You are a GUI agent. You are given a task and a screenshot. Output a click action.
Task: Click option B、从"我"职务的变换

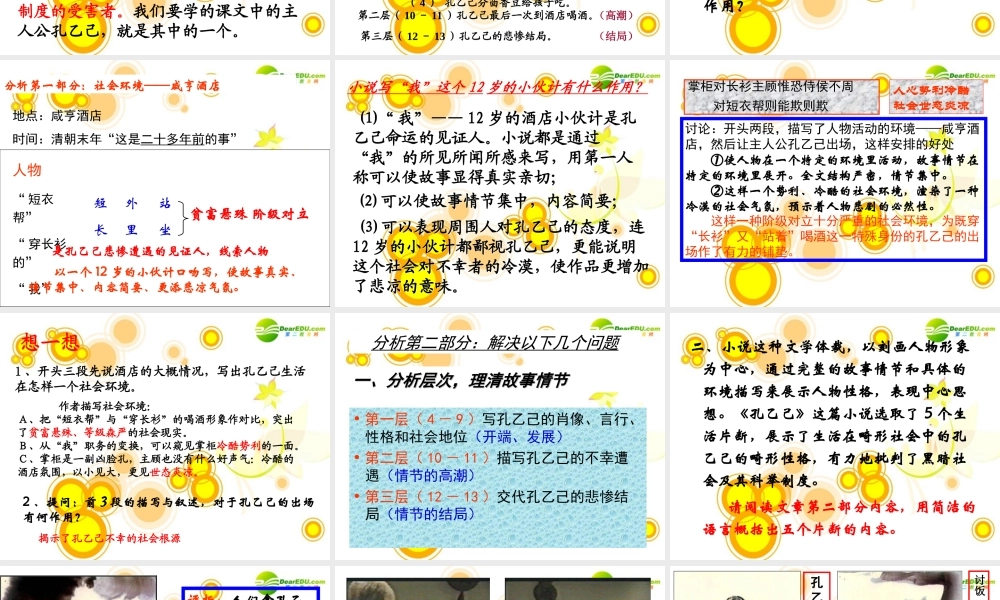(160, 446)
